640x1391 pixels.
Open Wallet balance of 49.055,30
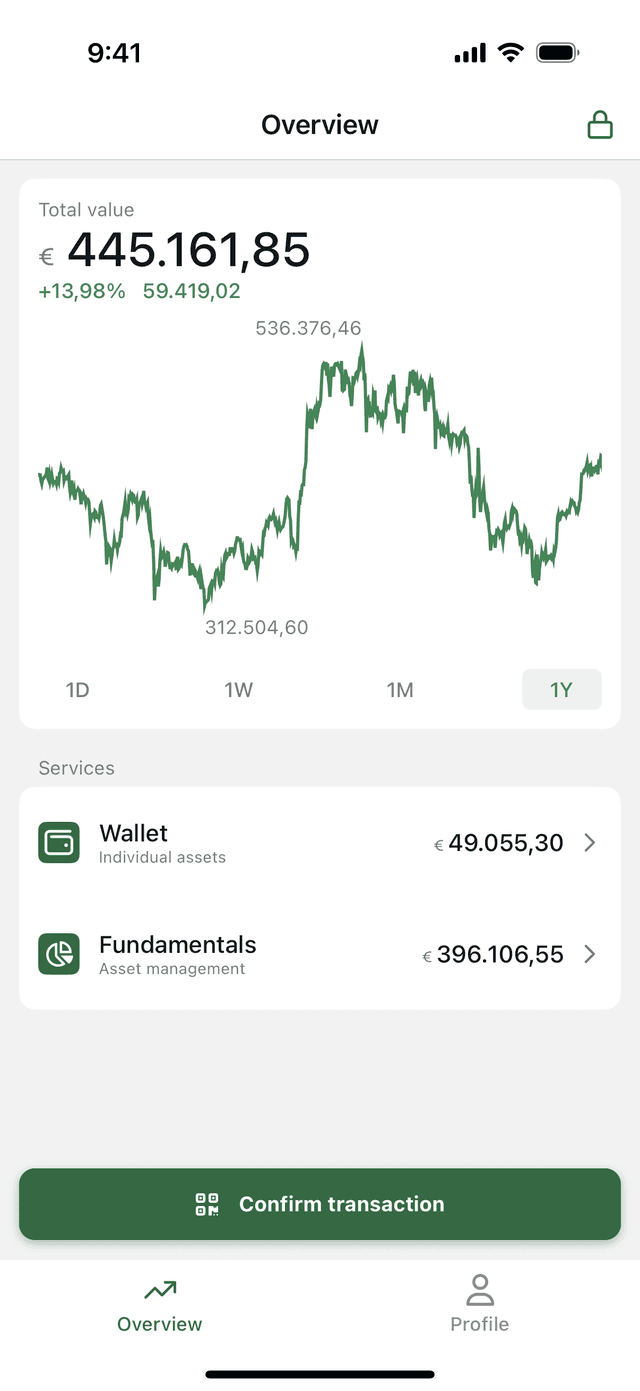click(x=505, y=843)
